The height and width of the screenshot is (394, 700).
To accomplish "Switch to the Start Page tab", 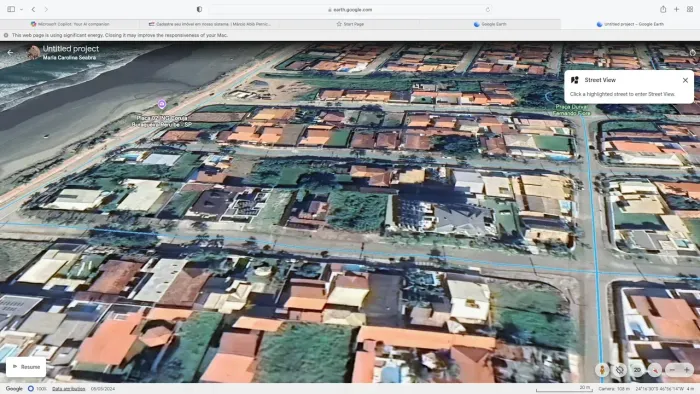I will click(350, 24).
